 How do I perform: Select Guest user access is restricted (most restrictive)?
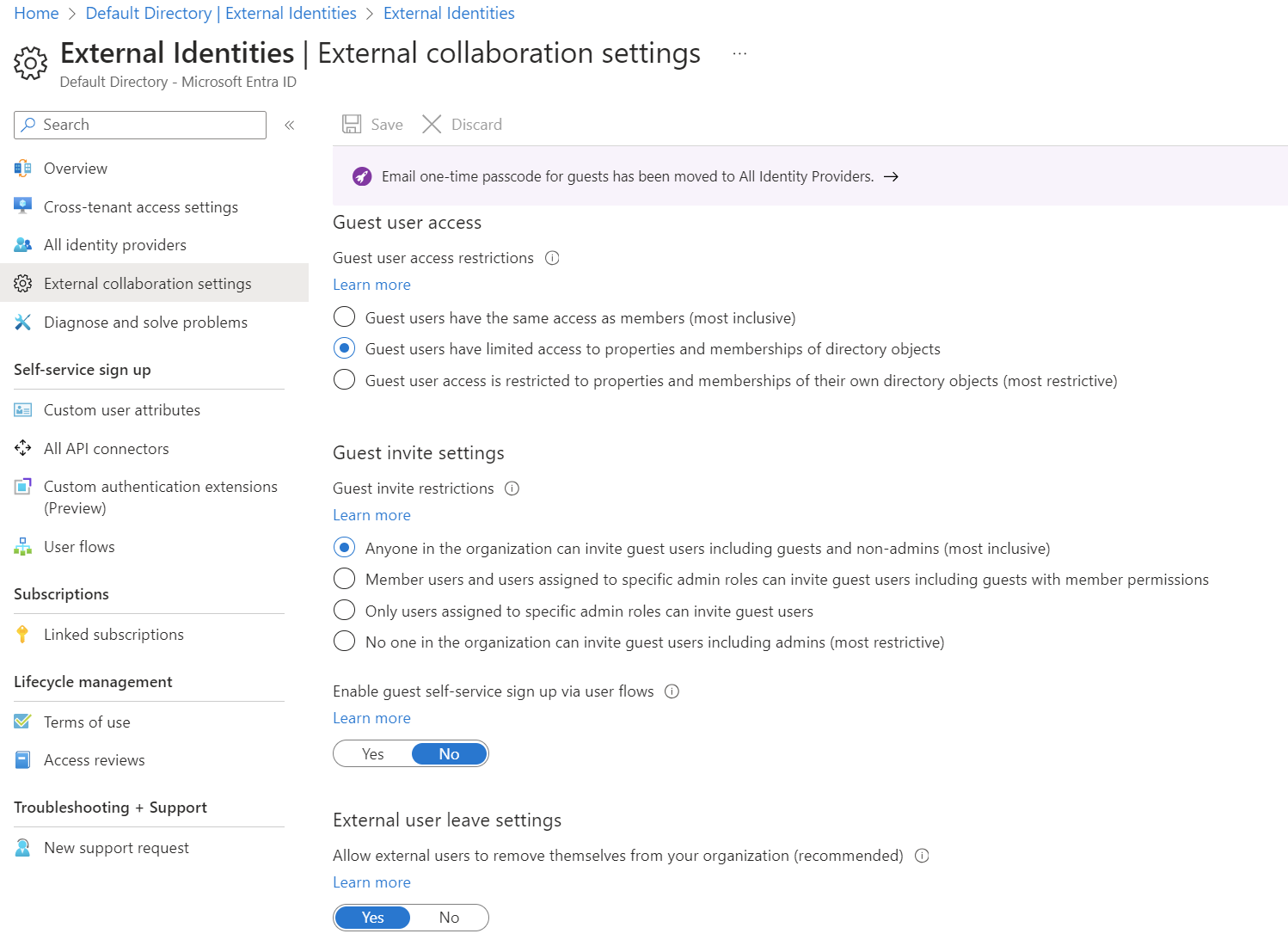(344, 379)
